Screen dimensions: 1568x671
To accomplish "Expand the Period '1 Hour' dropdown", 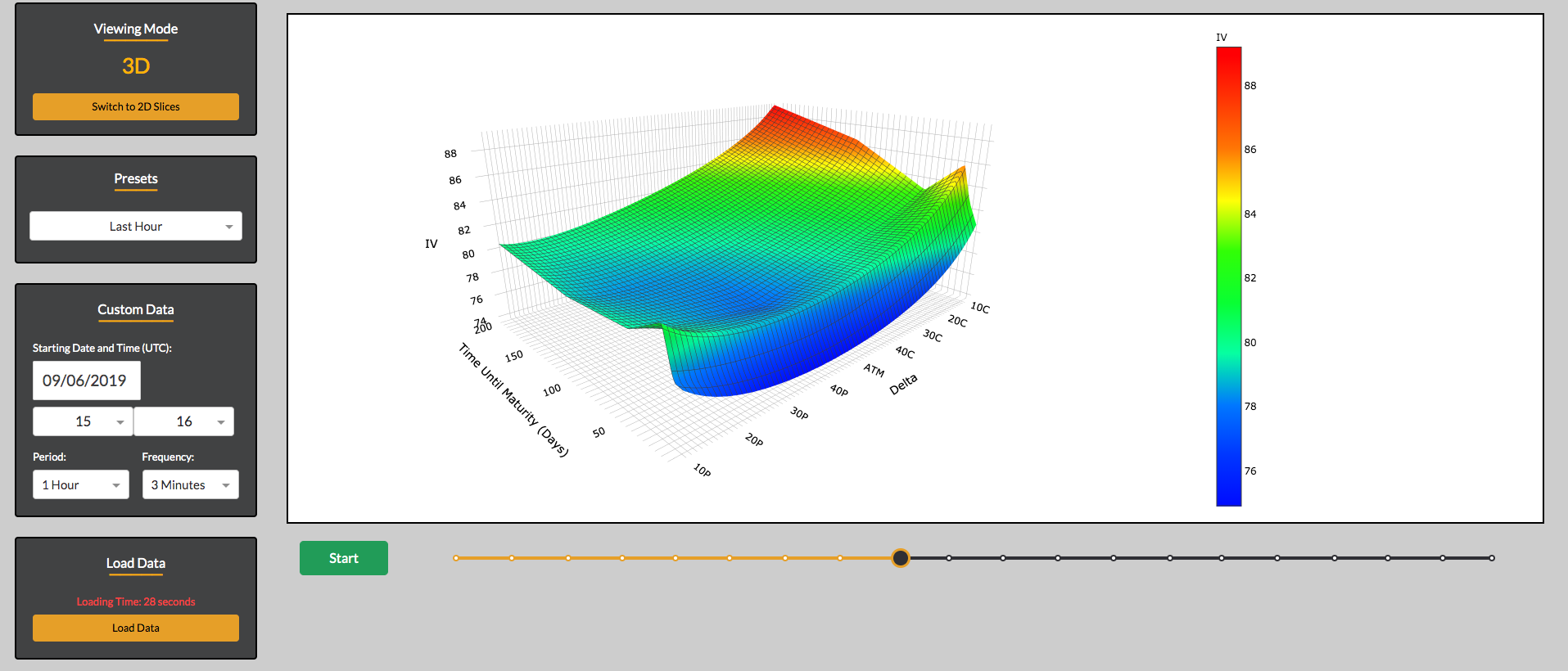I will (80, 485).
